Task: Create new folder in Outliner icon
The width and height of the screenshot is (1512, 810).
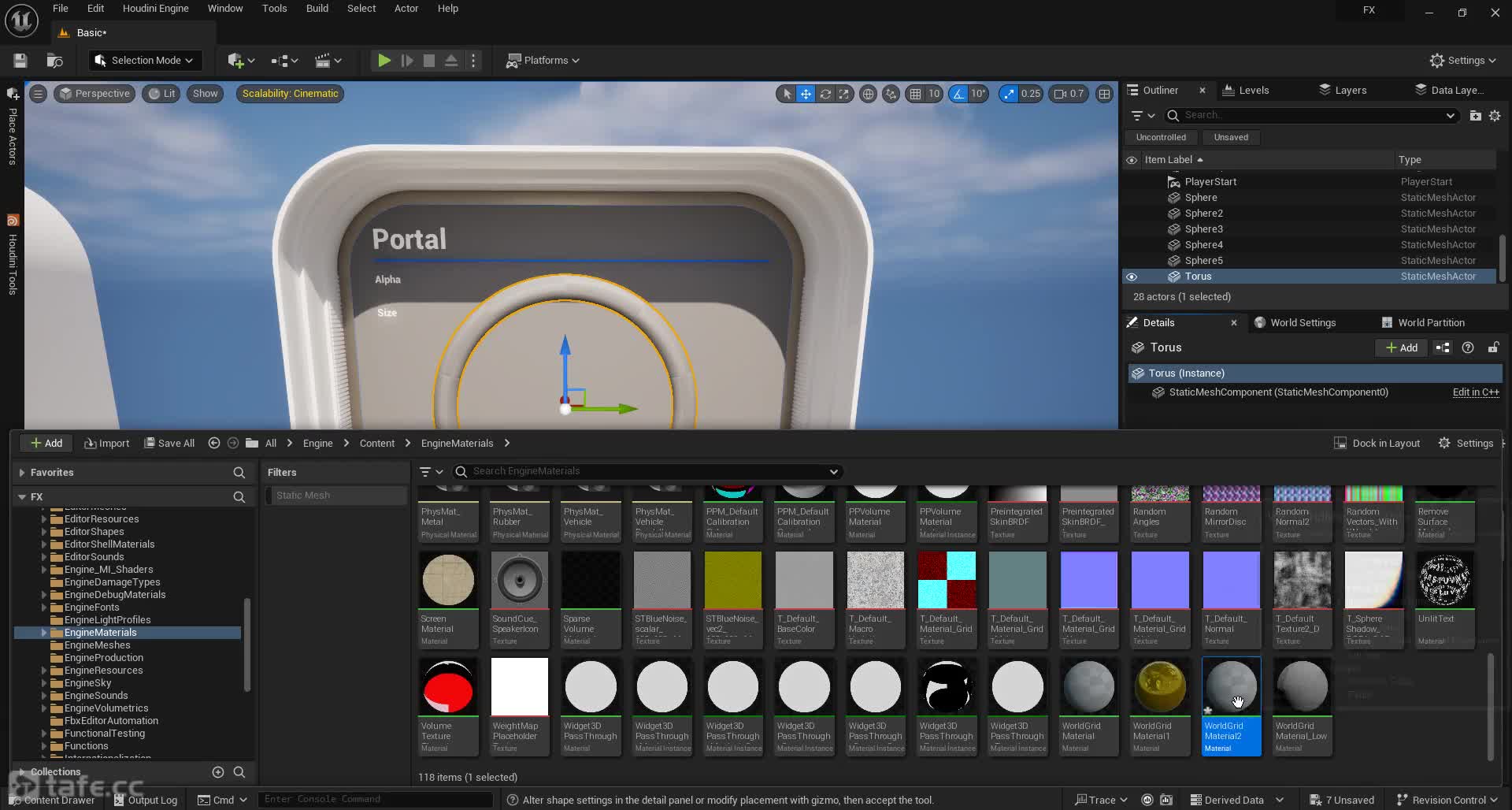Action: (1475, 116)
